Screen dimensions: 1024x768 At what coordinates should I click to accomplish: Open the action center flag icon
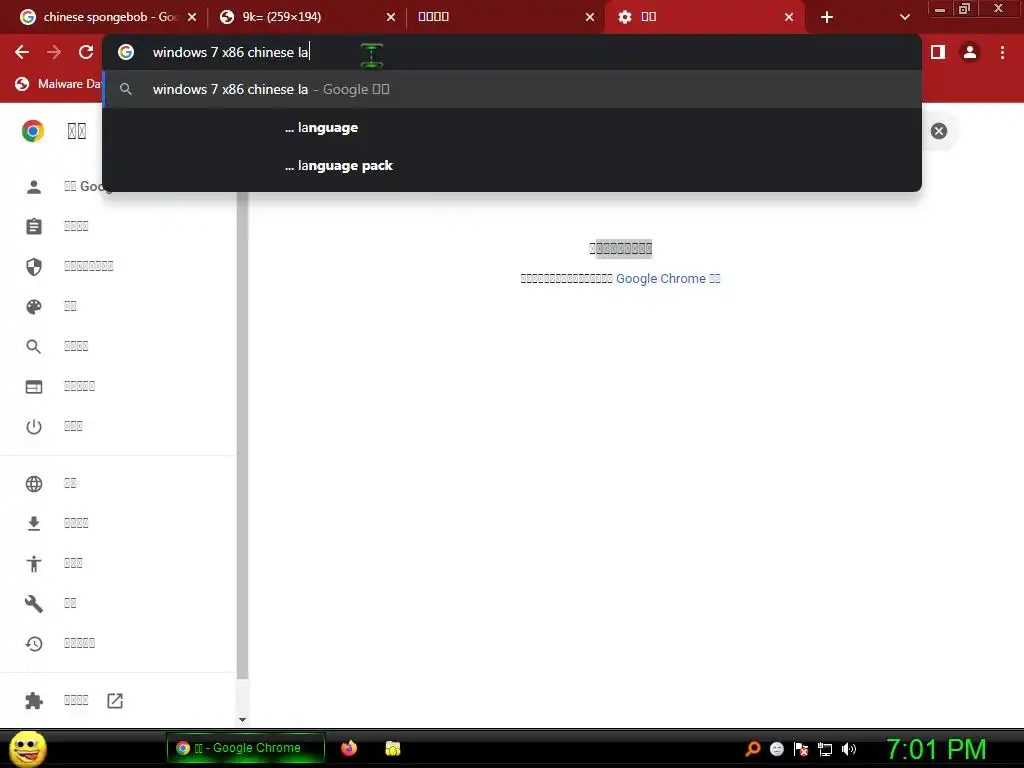[801, 749]
